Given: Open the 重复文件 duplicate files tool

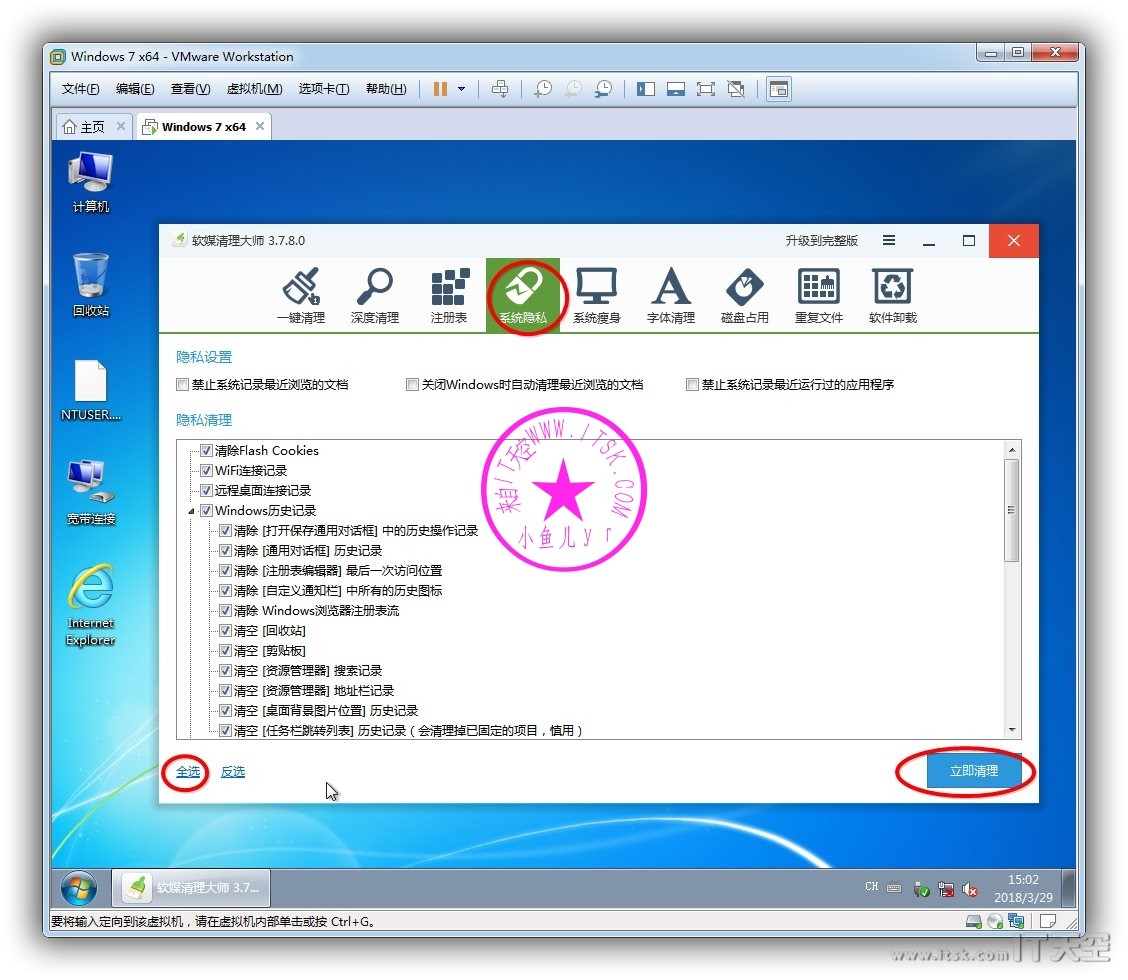Looking at the screenshot, I should [819, 296].
